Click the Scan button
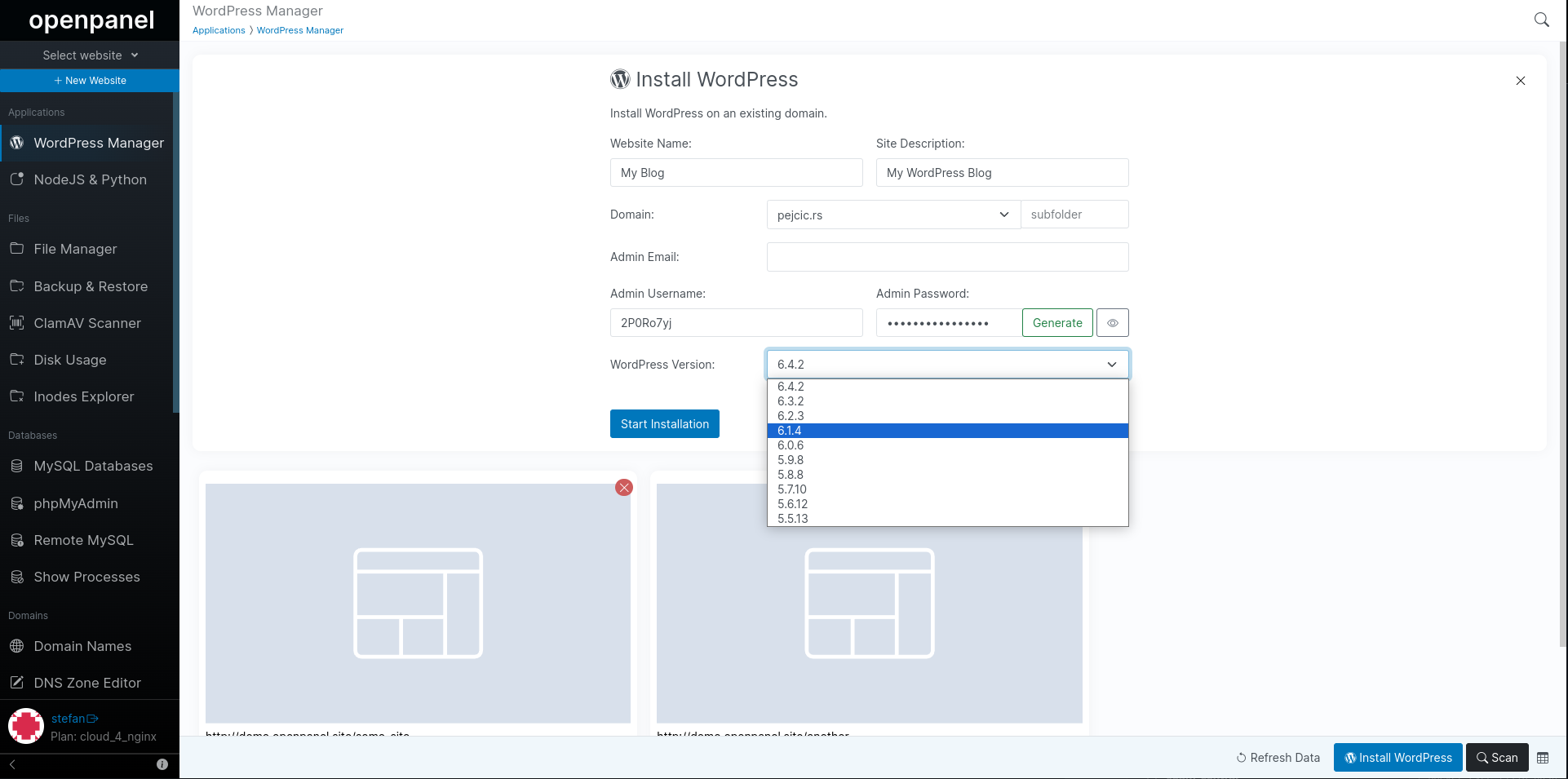Image resolution: width=1568 pixels, height=779 pixels. (1497, 758)
